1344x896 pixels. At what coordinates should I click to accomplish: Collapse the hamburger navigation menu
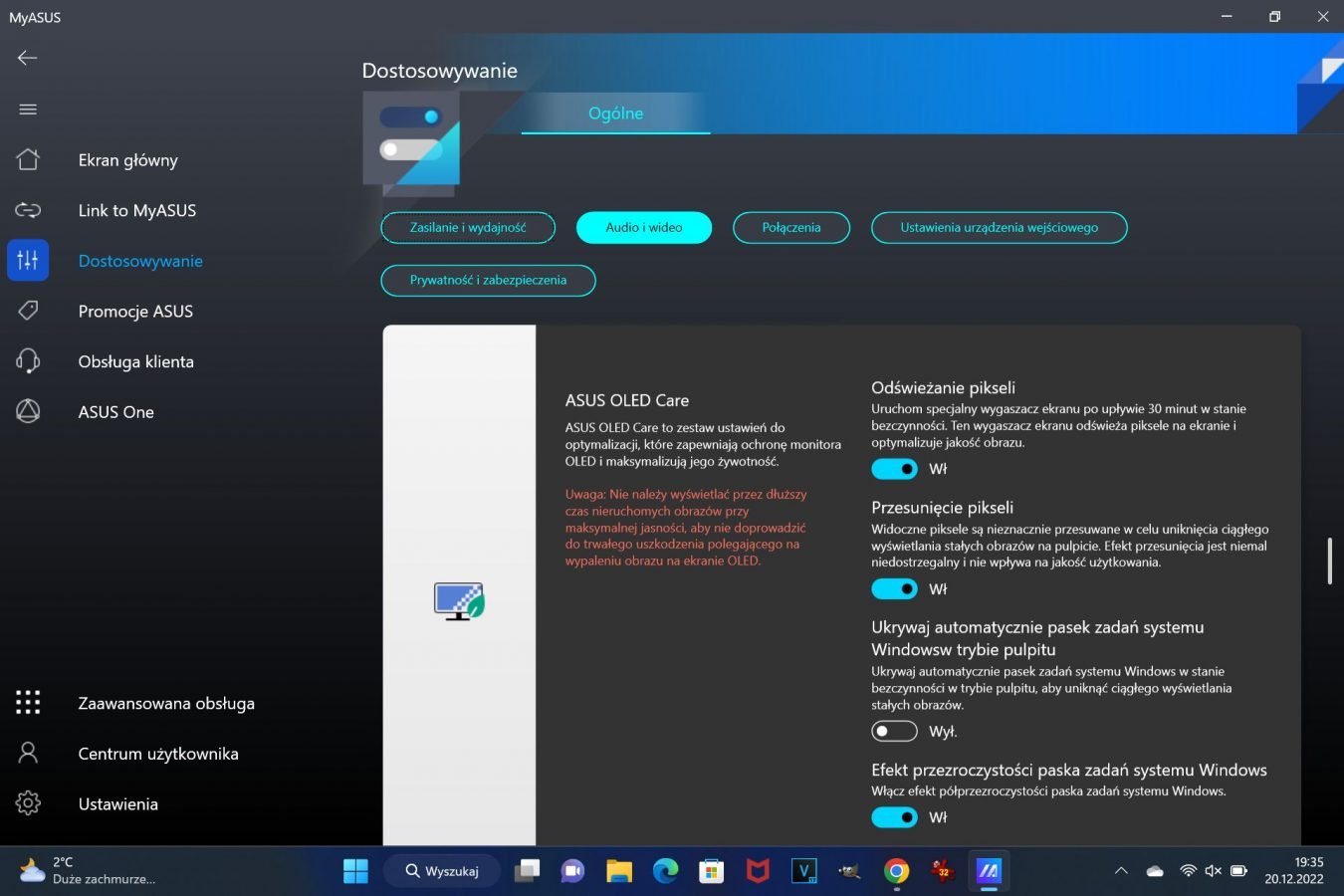28,110
